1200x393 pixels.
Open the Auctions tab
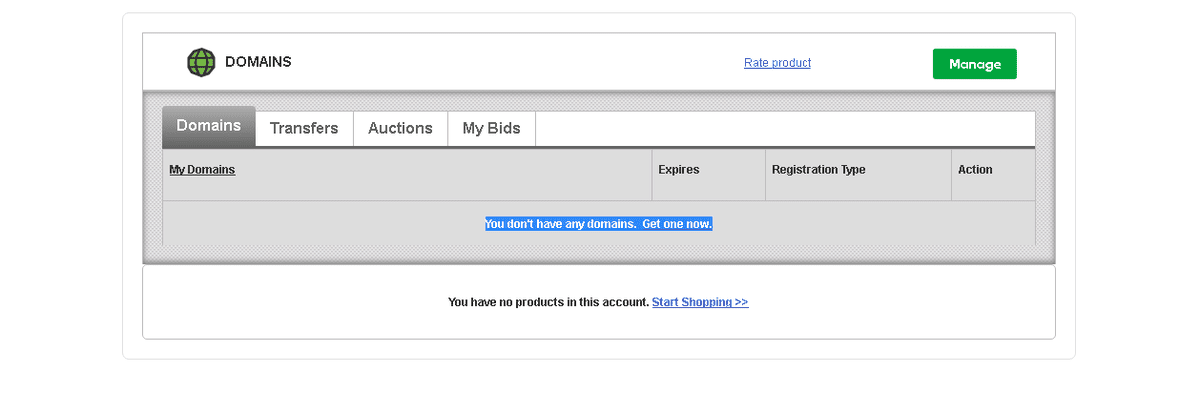click(x=400, y=129)
